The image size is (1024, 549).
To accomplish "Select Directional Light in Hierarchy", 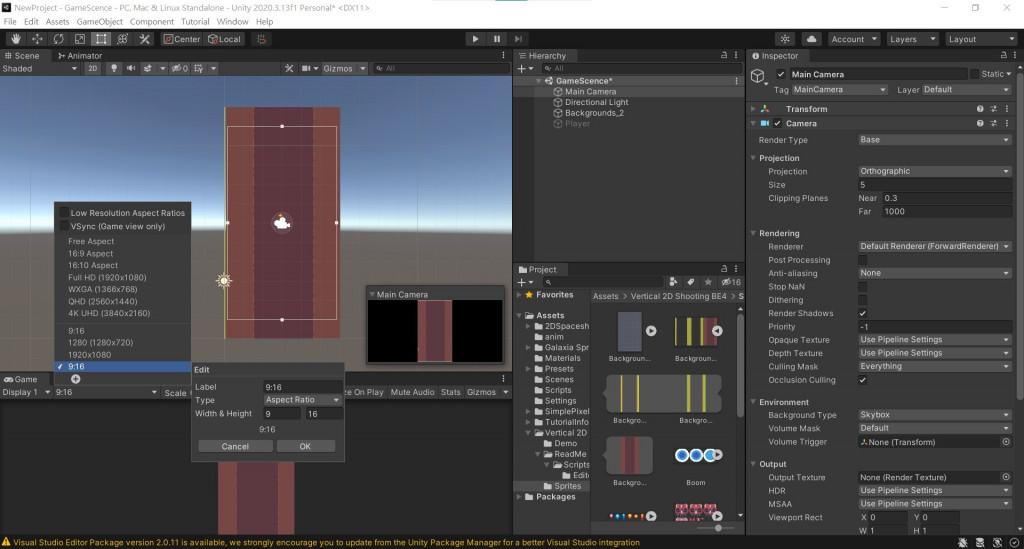I will point(596,102).
